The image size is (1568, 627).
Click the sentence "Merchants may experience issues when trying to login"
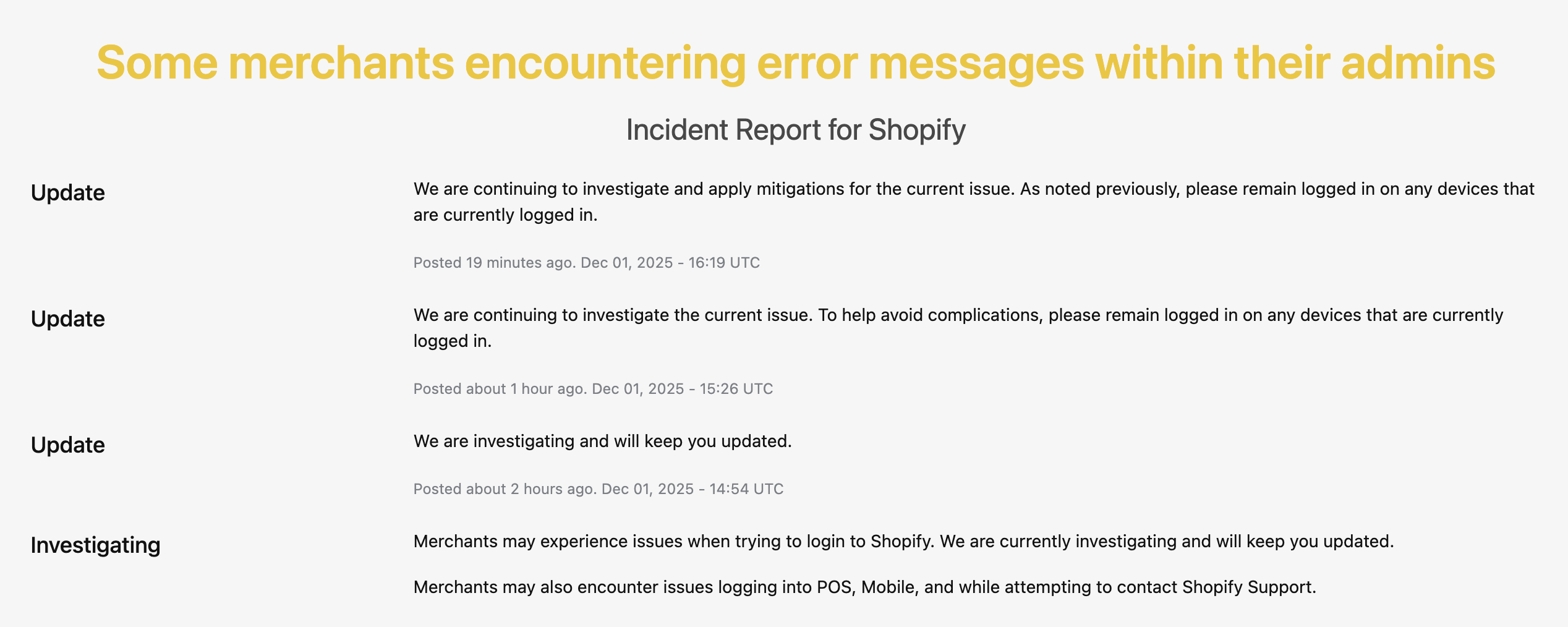point(674,542)
